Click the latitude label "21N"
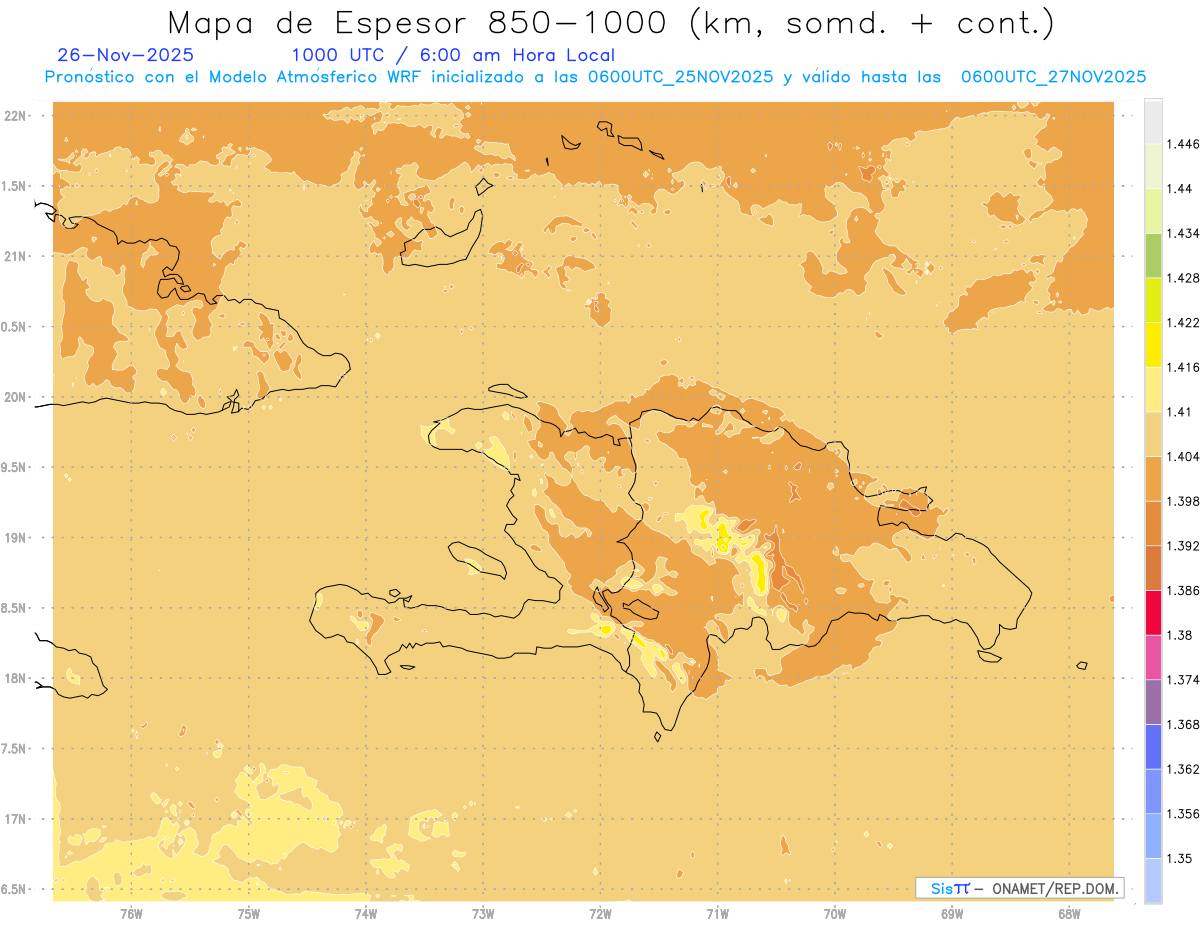The image size is (1200, 927). (16, 257)
